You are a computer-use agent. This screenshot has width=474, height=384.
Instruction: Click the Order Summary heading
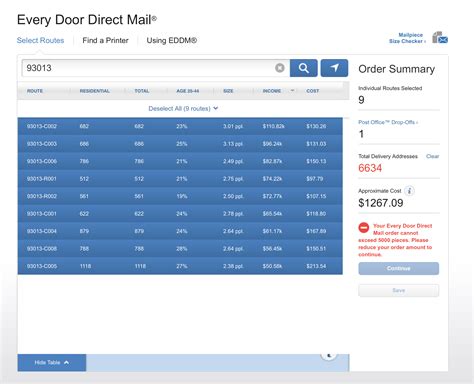click(396, 69)
